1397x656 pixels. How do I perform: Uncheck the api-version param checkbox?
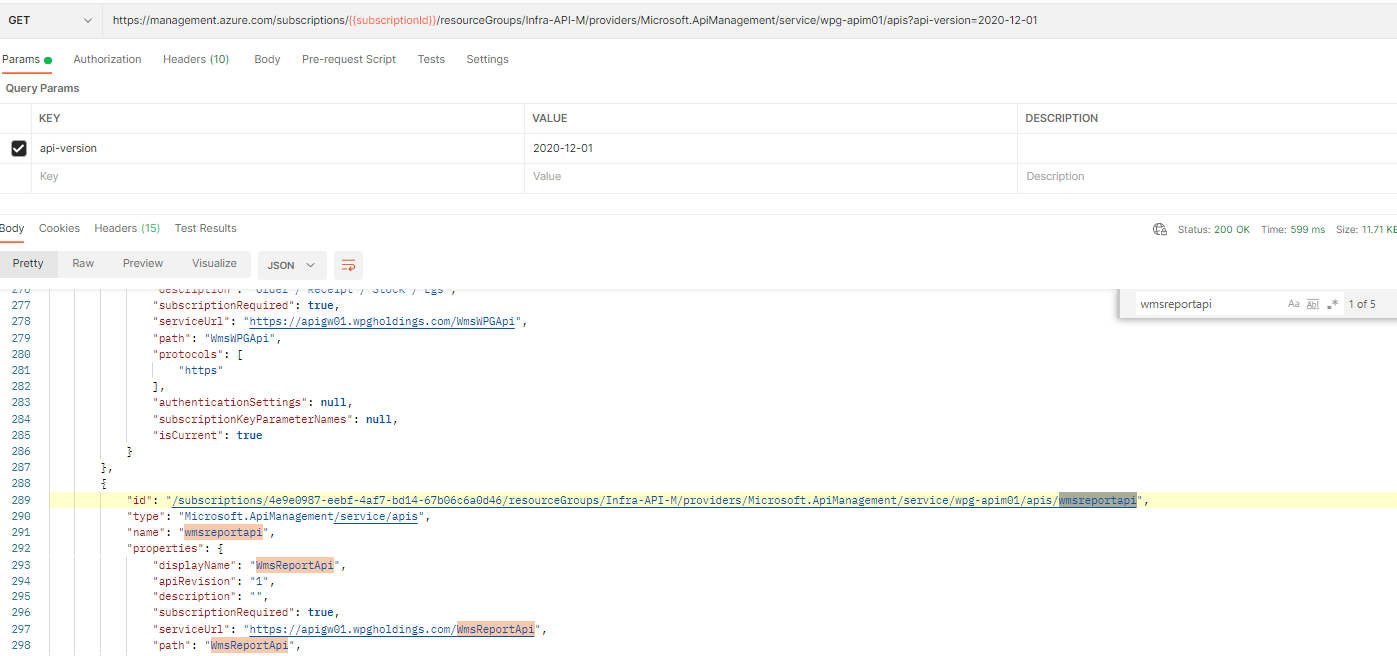pos(18,148)
